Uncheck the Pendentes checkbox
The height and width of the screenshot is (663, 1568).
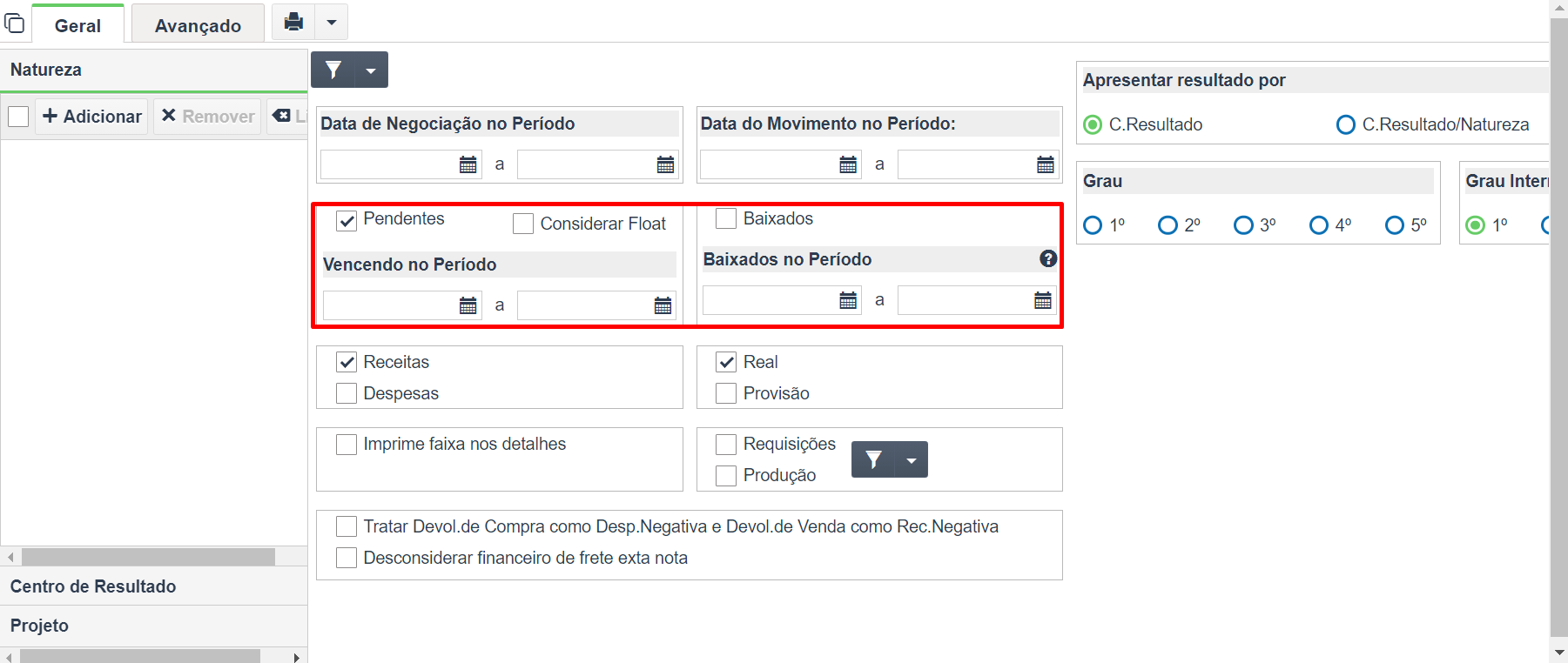click(x=347, y=220)
